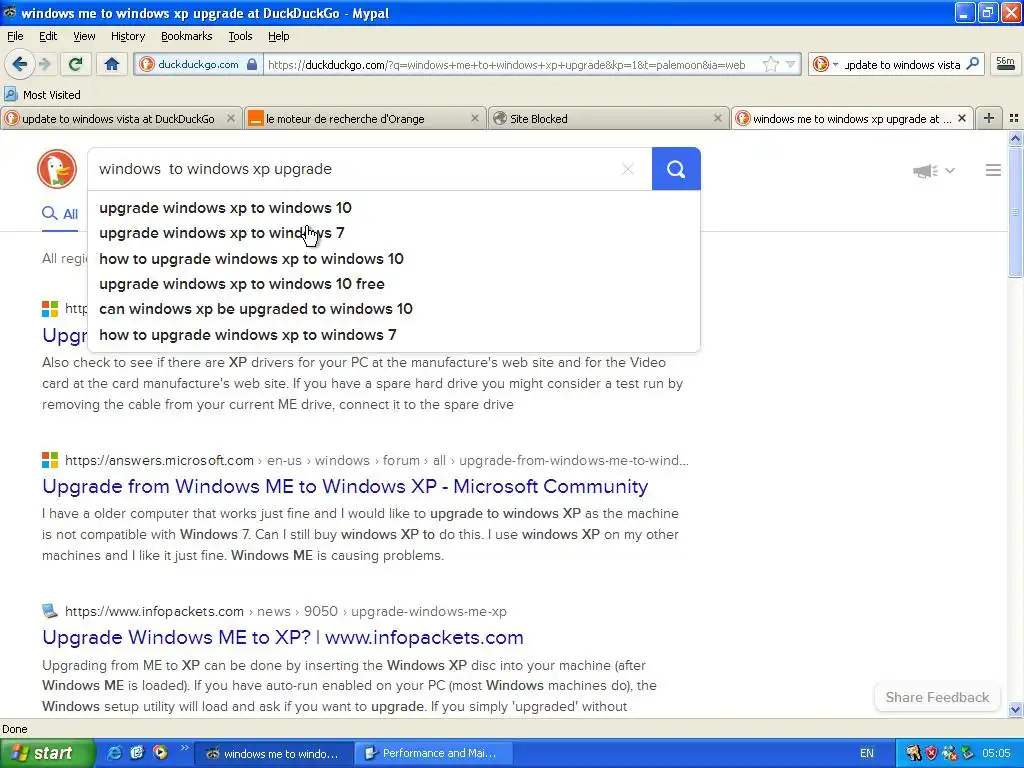Close the Site Blocked tab

718,118
